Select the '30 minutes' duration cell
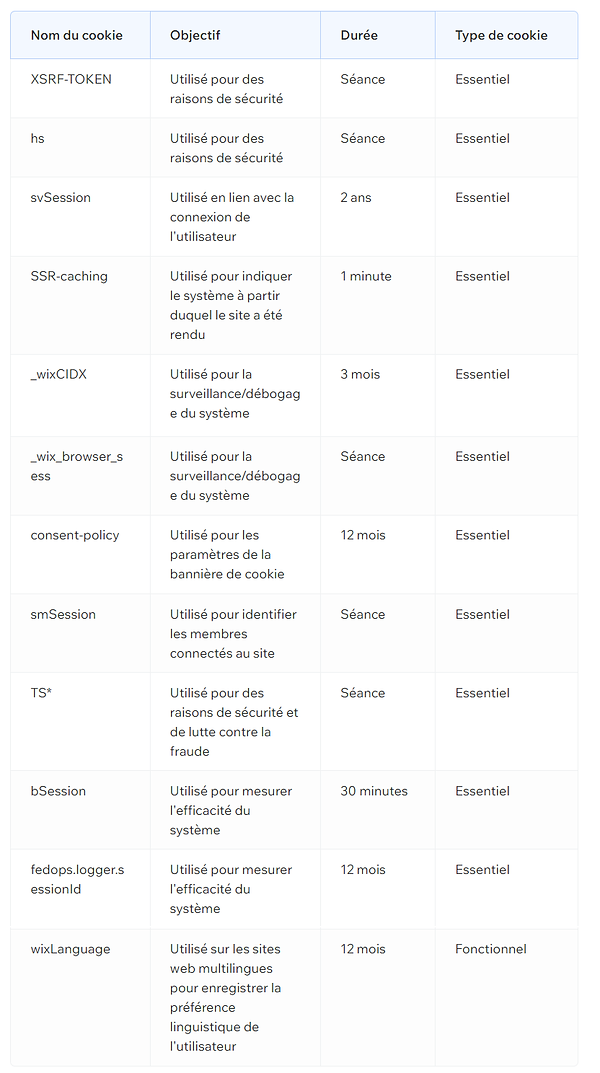 [x=374, y=791]
